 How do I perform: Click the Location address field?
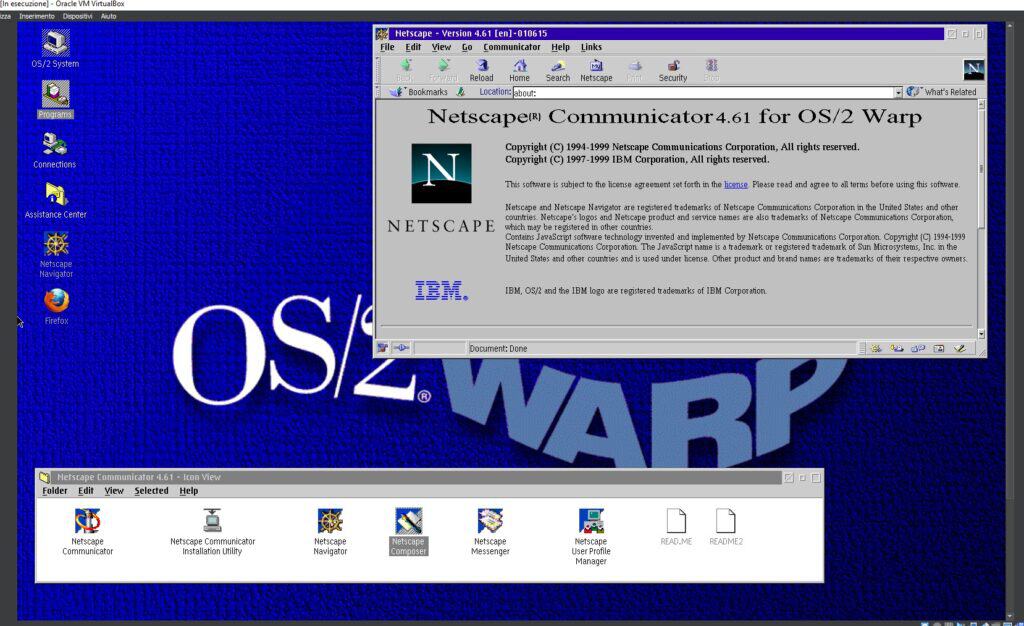pos(703,93)
